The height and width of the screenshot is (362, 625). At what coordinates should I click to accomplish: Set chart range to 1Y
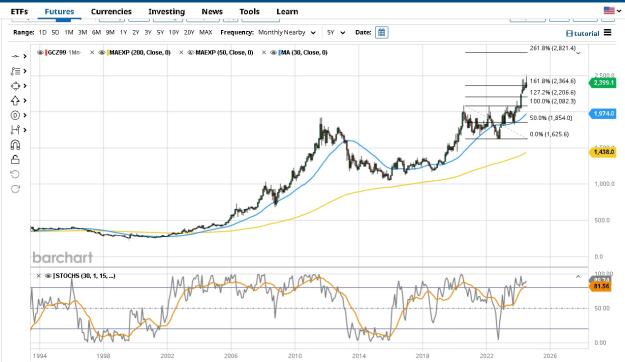click(x=124, y=32)
